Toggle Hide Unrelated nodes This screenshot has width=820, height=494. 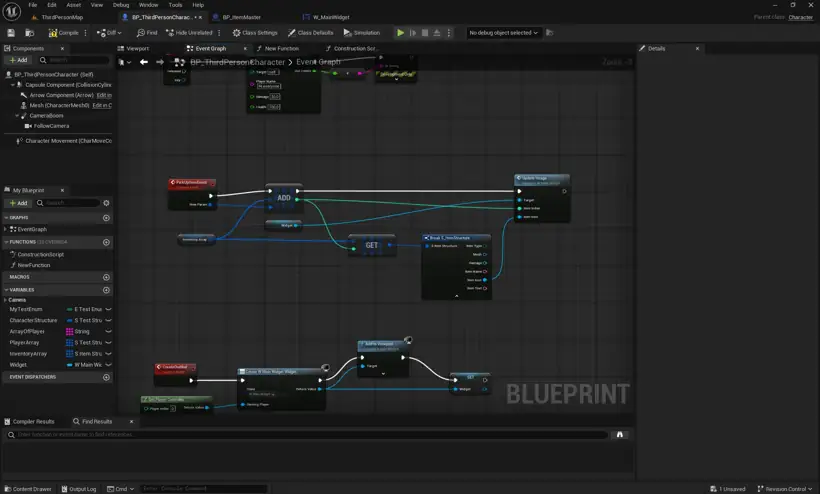click(x=189, y=33)
